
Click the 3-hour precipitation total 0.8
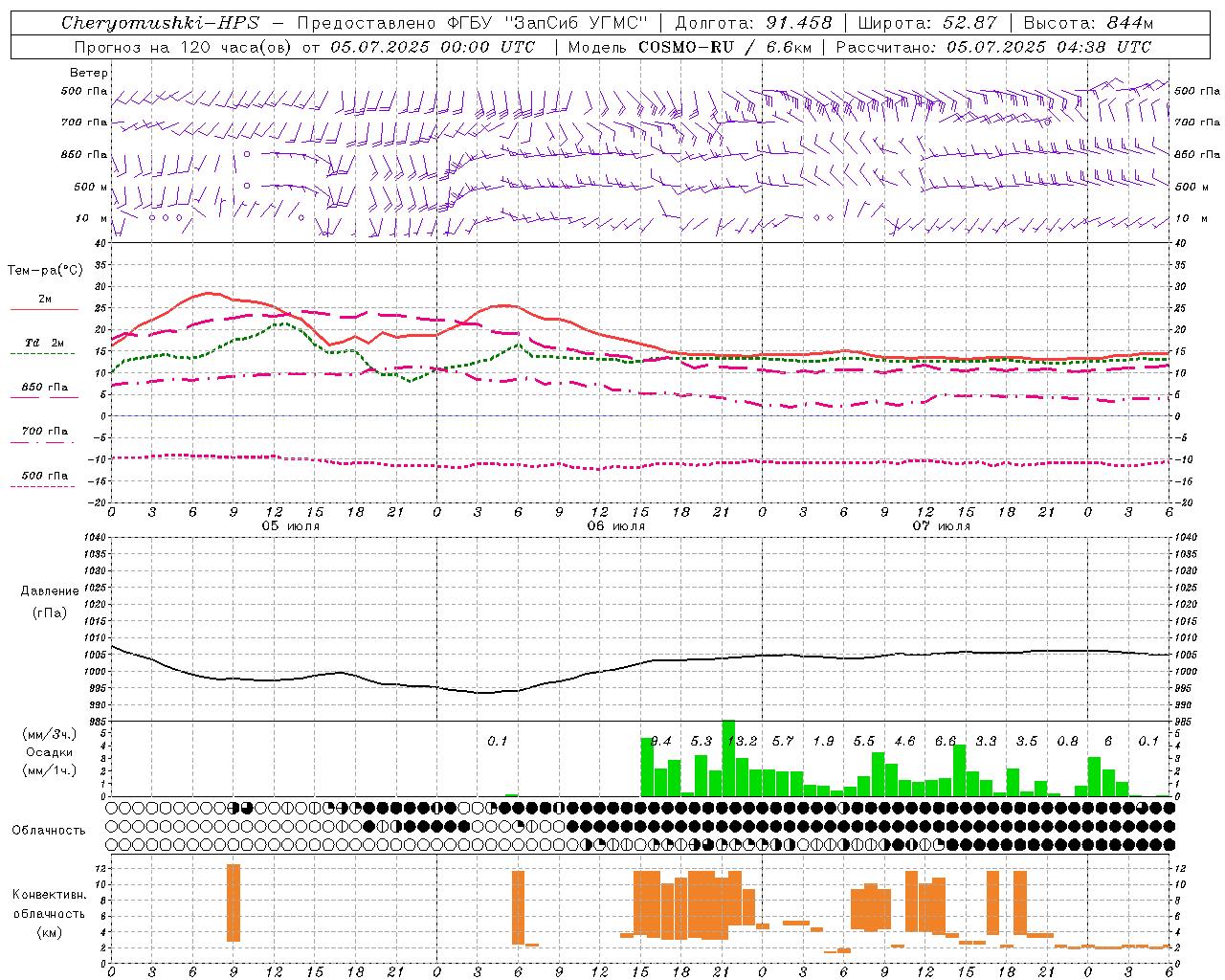[1067, 741]
